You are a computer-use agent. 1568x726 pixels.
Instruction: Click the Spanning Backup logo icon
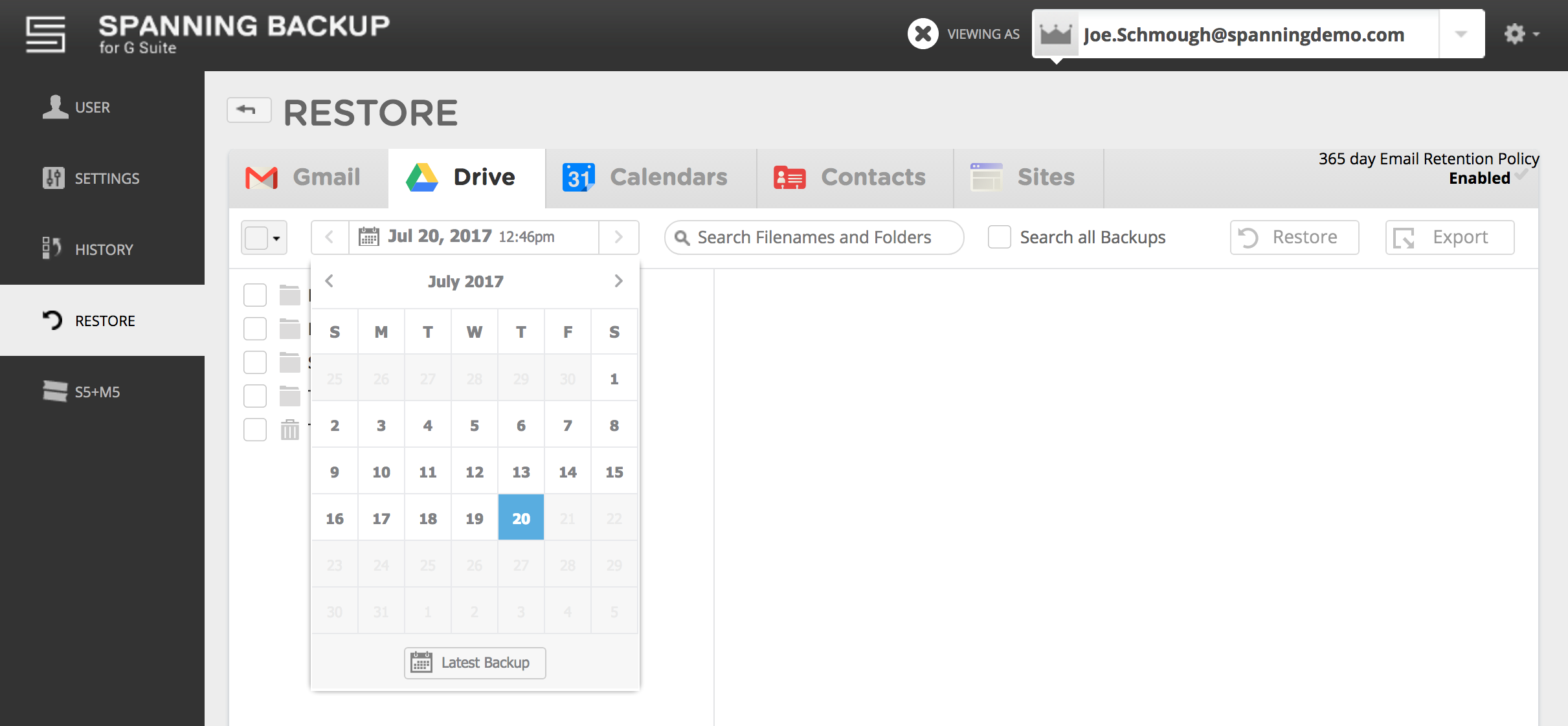[x=45, y=34]
